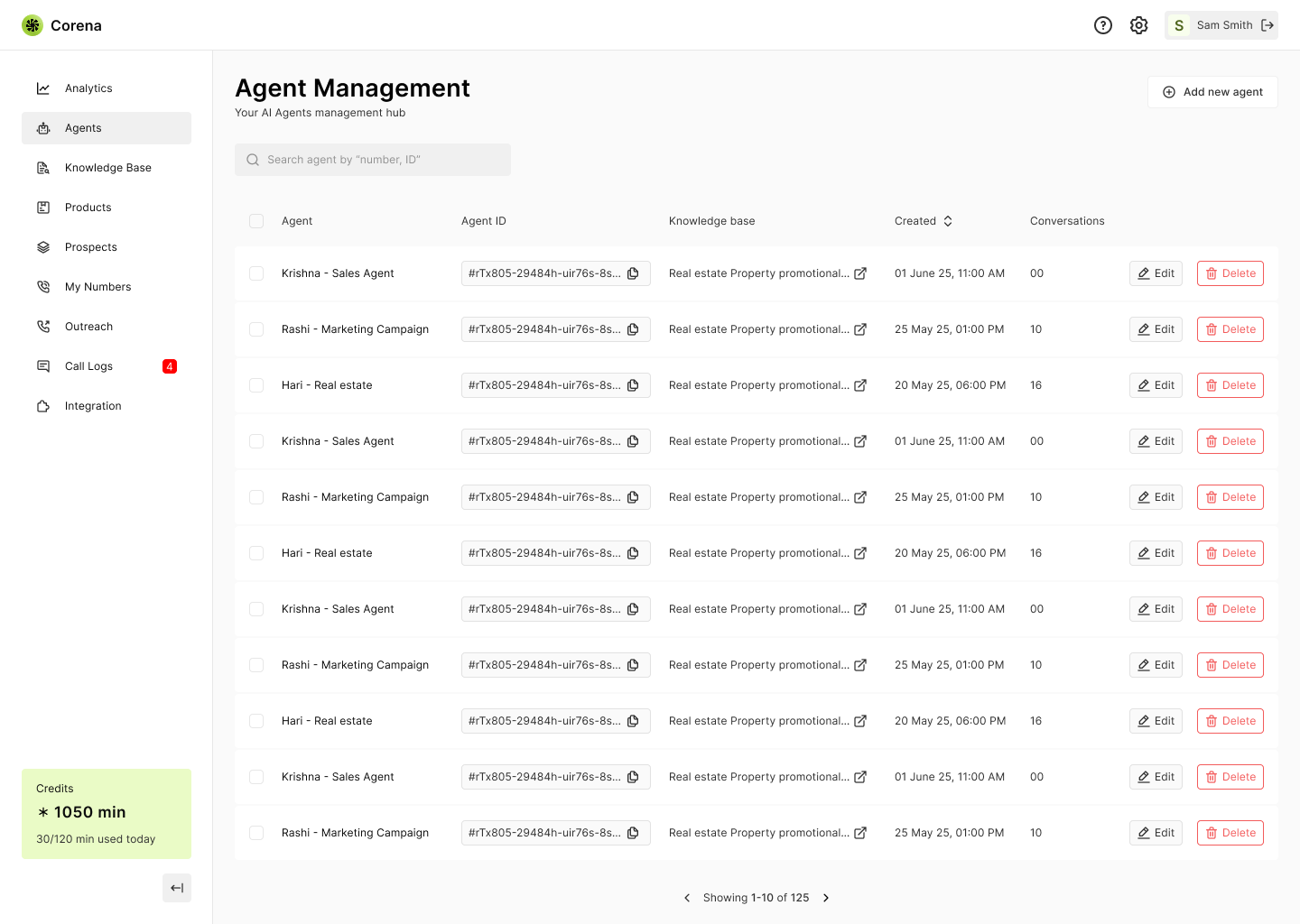The image size is (1300, 924).
Task: Edit the last Rashi - Marketing Campaign agent
Action: click(x=1156, y=833)
